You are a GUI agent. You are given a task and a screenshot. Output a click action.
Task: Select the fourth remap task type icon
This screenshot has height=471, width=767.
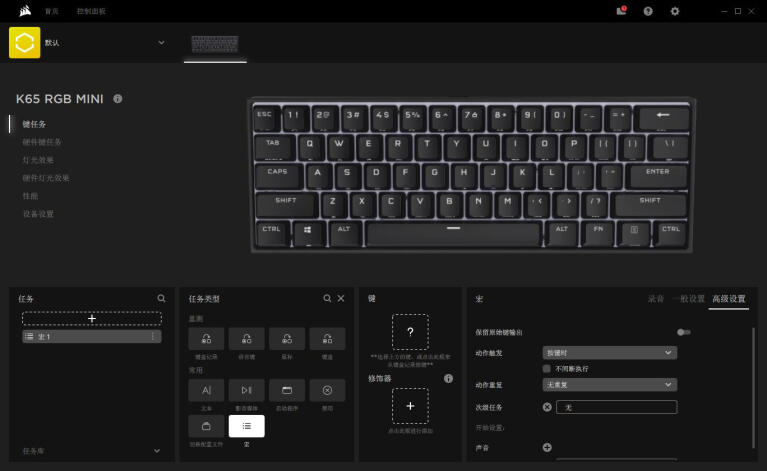click(x=327, y=338)
